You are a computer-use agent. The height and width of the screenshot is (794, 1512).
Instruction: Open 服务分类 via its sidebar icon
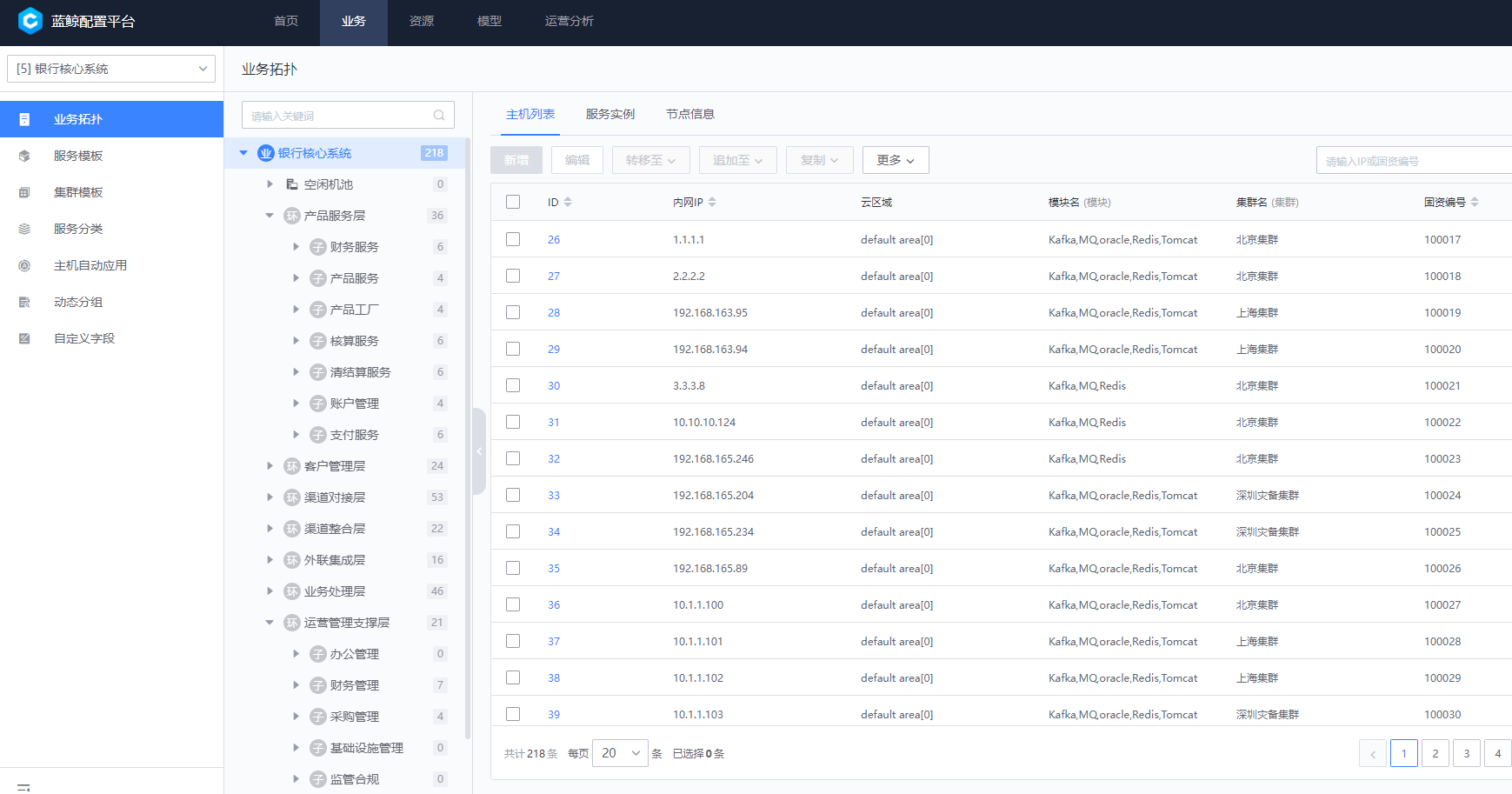pyautogui.click(x=24, y=229)
